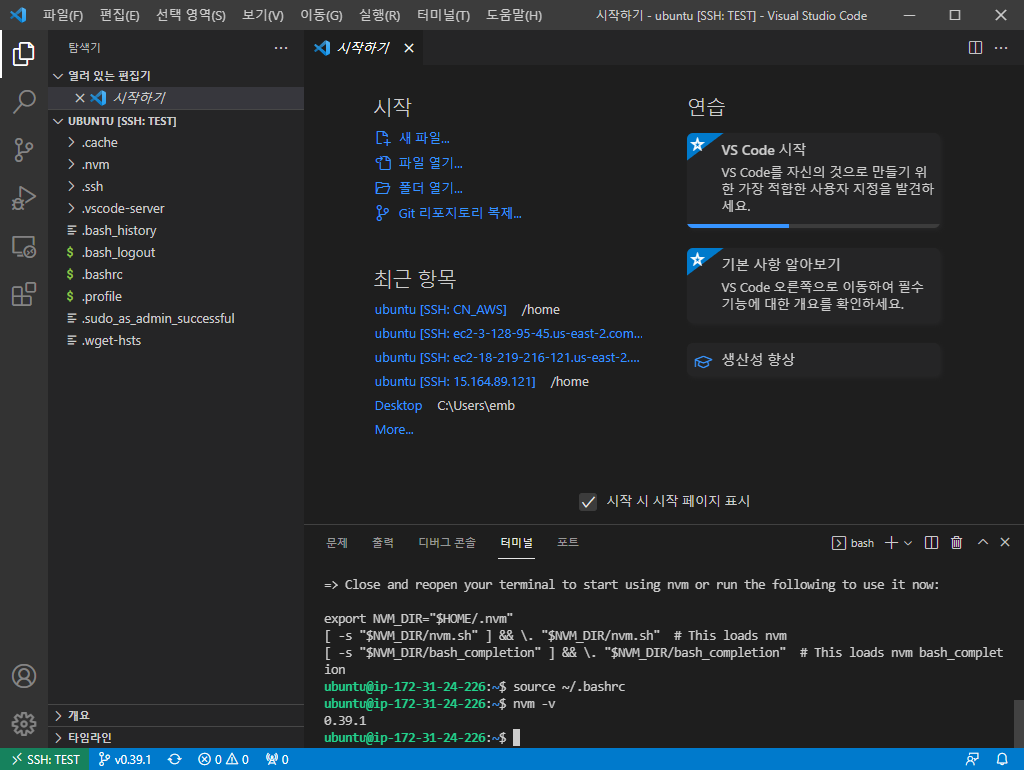Image resolution: width=1024 pixels, height=770 pixels.
Task: Kill terminal with trash icon
Action: coord(957,543)
